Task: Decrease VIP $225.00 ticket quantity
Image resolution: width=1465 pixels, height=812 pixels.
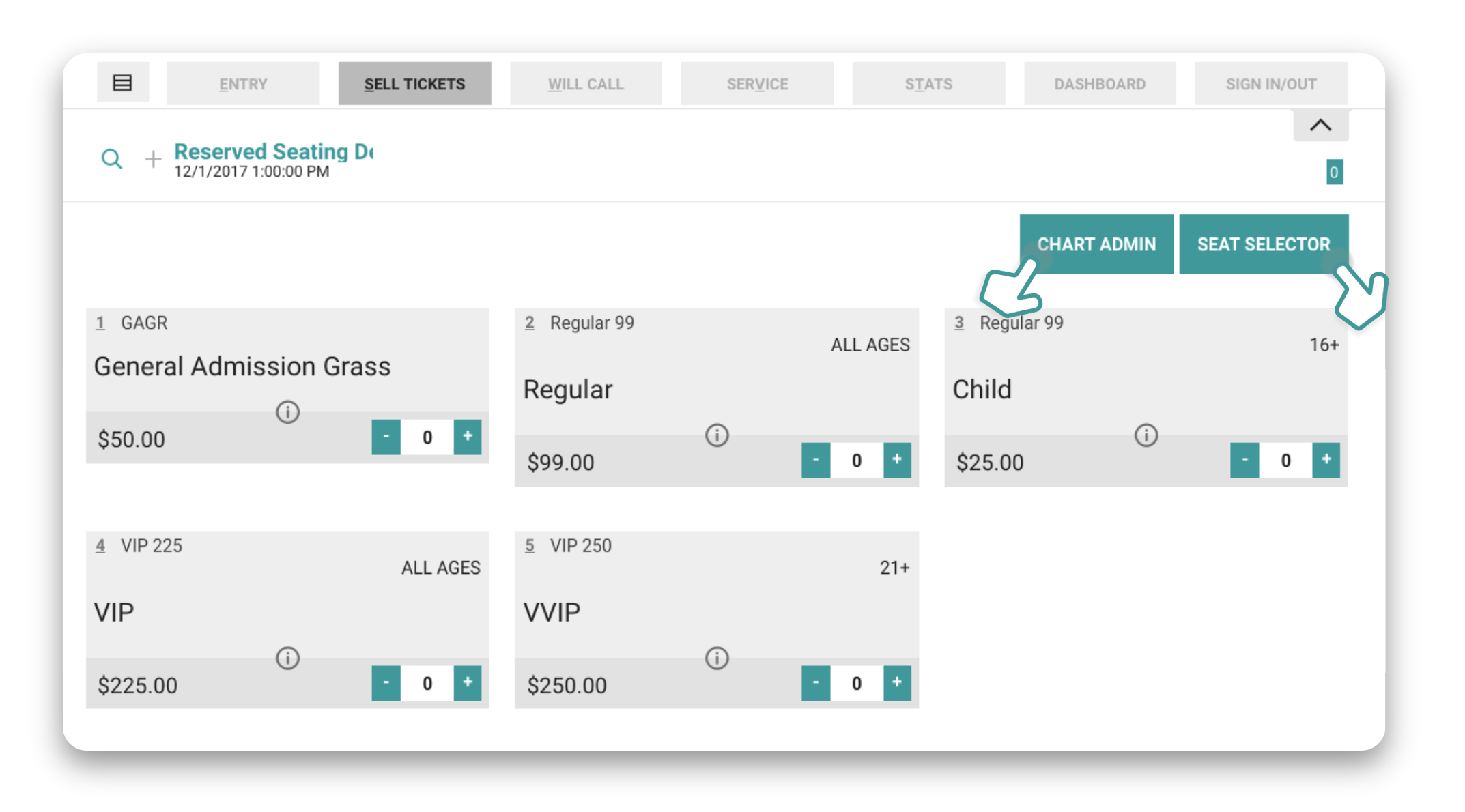Action: 386,683
